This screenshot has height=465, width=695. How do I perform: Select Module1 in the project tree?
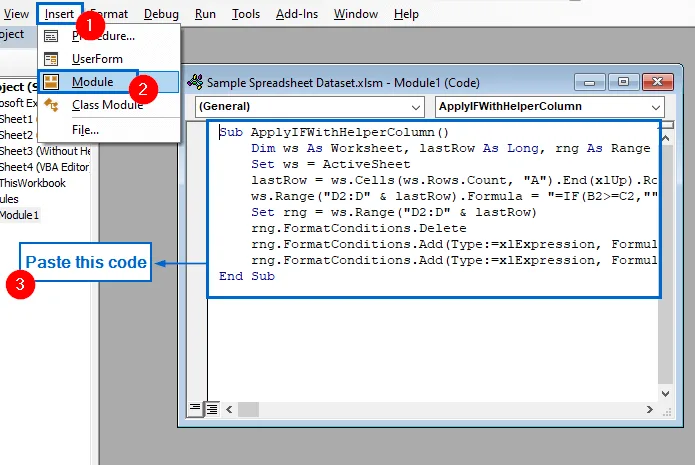20,215
